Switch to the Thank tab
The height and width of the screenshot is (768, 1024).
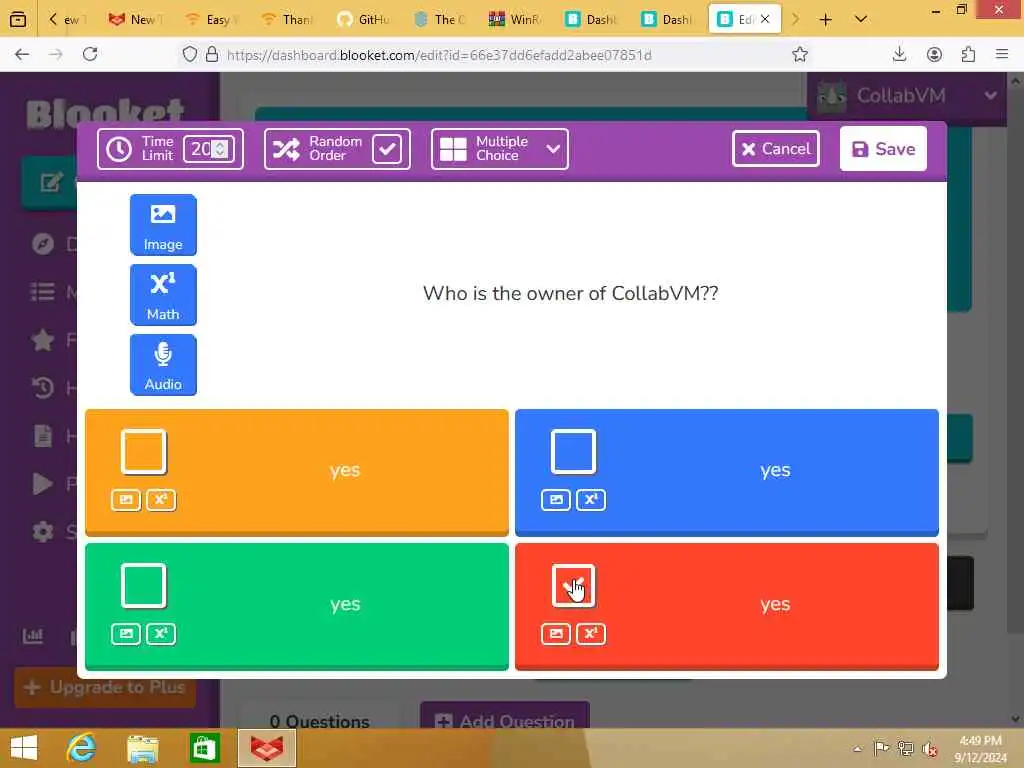[x=287, y=20]
